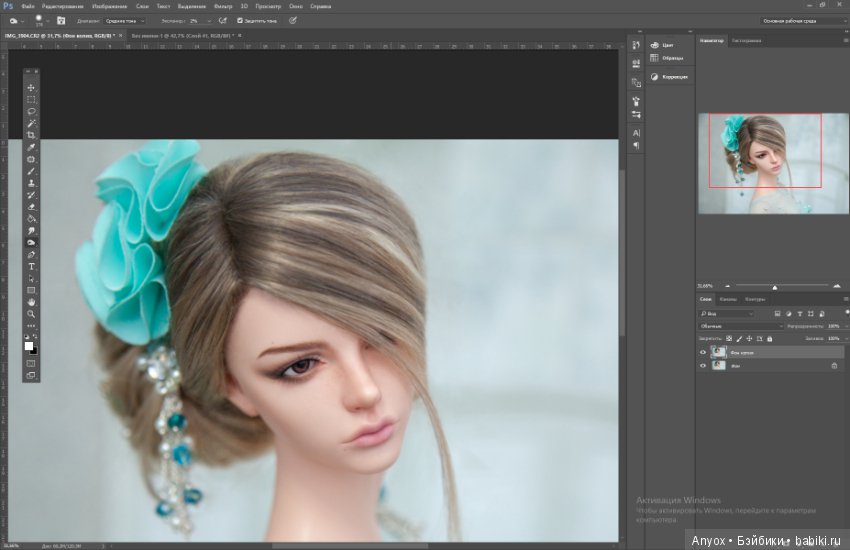Select the Move tool
This screenshot has width=850, height=550.
(x=31, y=88)
